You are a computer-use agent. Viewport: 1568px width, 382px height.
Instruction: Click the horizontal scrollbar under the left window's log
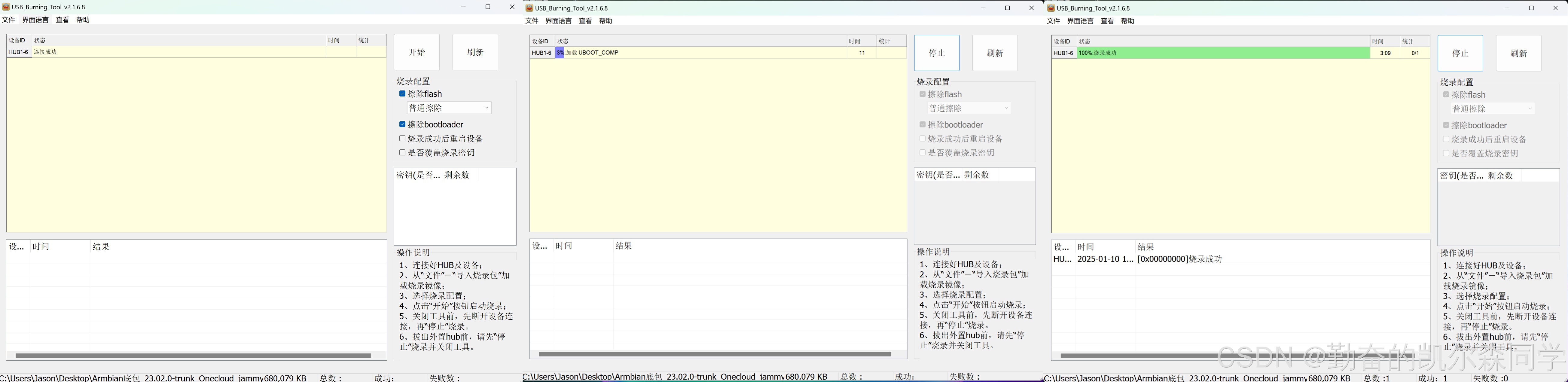click(x=193, y=355)
